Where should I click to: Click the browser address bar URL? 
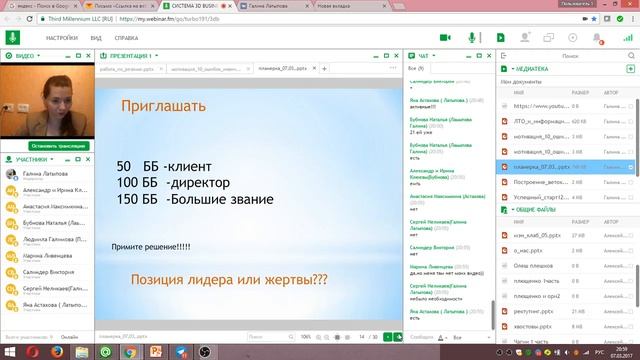point(169,19)
